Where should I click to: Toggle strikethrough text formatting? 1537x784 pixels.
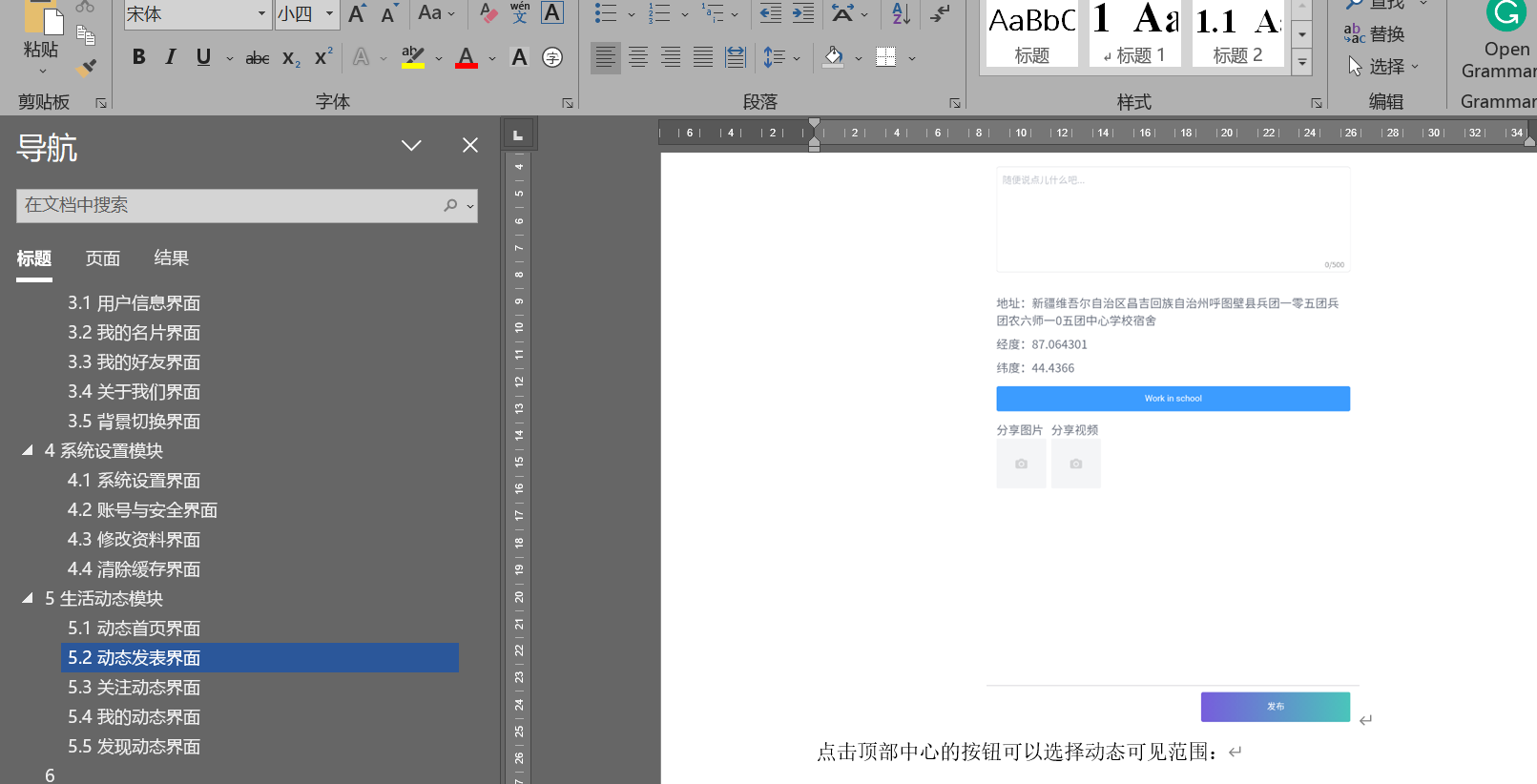pos(257,58)
